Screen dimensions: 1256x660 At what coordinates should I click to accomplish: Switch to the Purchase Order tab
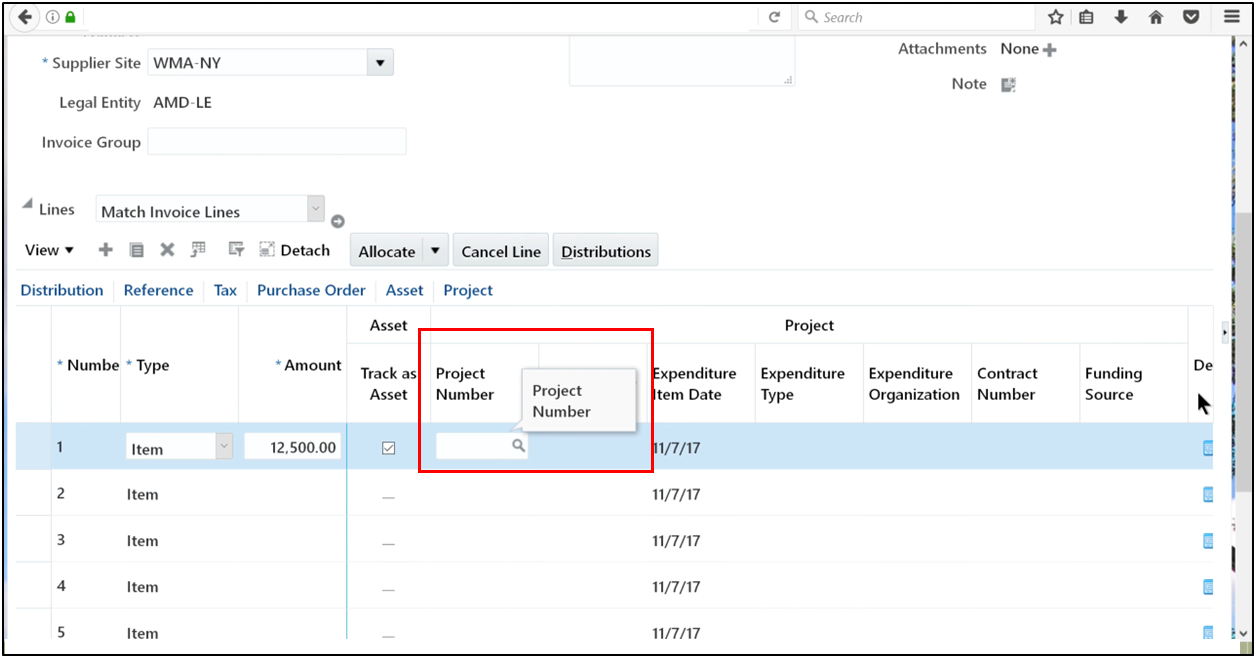pos(311,290)
